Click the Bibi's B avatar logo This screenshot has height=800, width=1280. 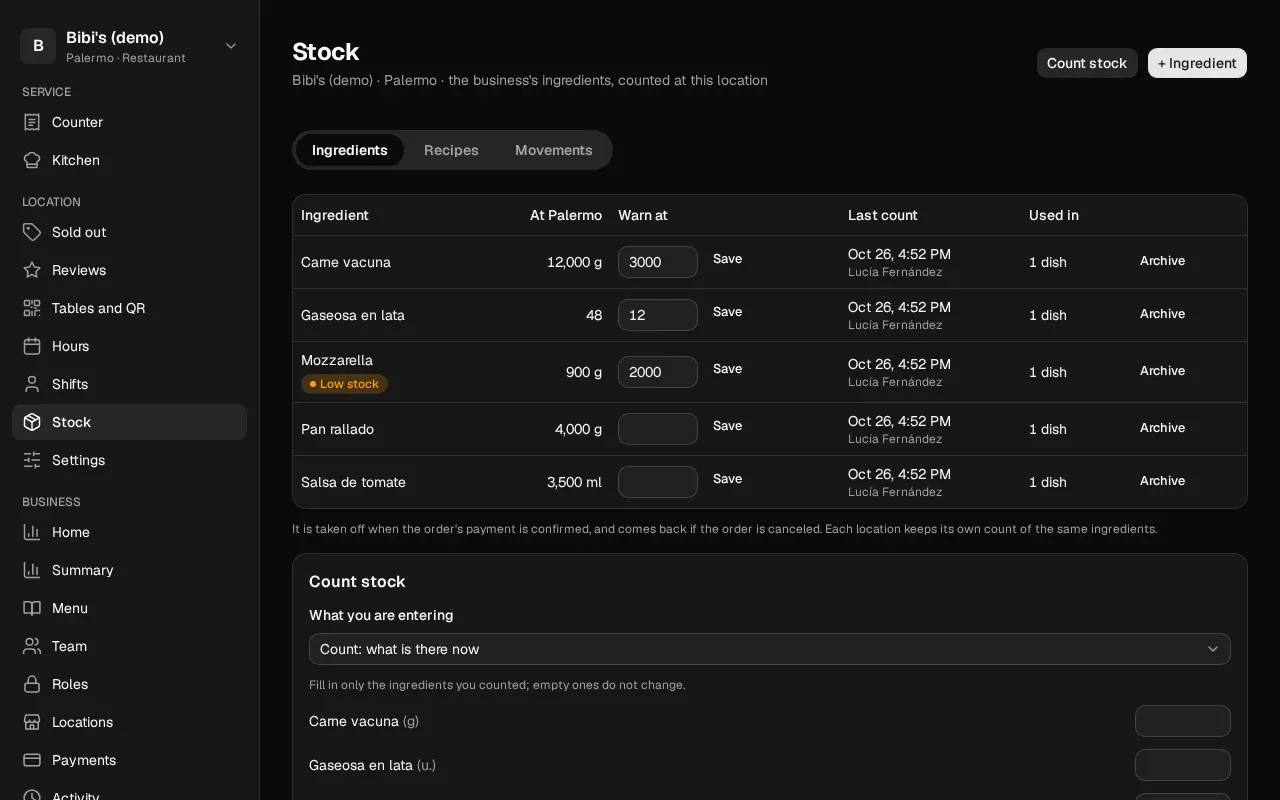click(x=38, y=46)
